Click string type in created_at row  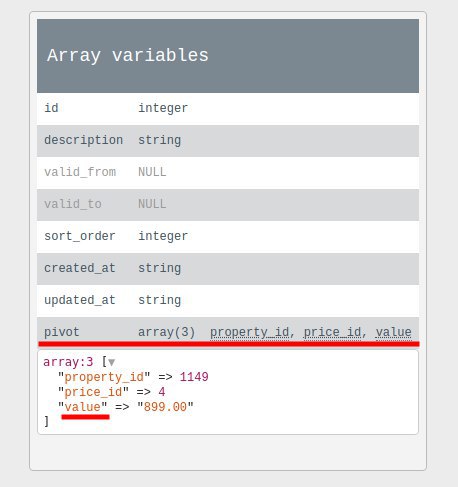point(159,268)
